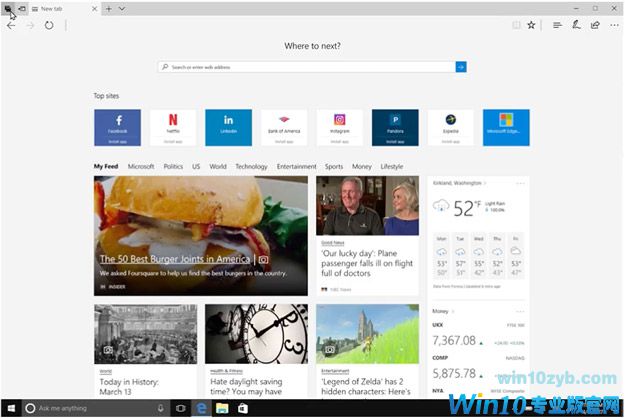The height and width of the screenshot is (418, 625).
Task: Open Netflix top site tile
Action: pos(173,128)
